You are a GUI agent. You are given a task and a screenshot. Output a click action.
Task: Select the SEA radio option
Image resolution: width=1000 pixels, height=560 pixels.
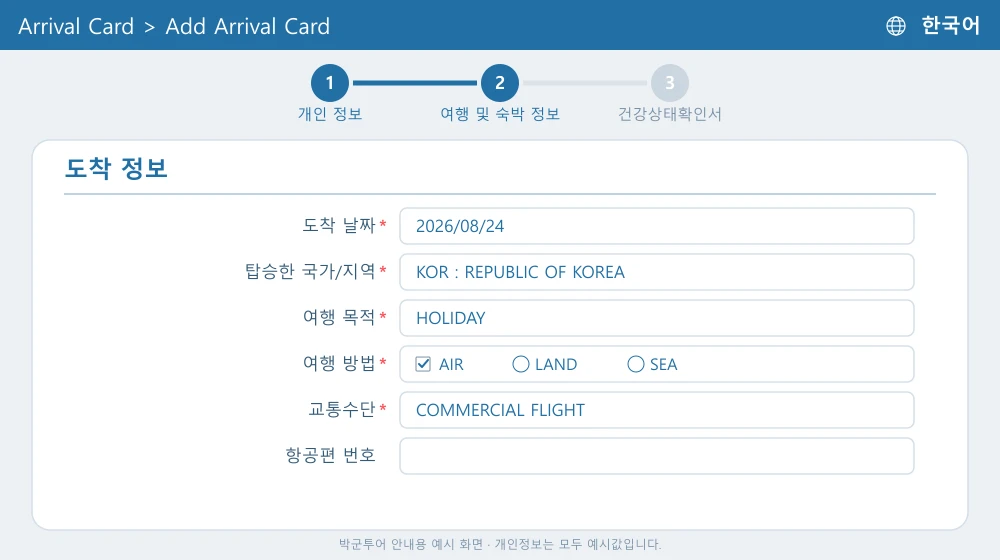click(635, 364)
